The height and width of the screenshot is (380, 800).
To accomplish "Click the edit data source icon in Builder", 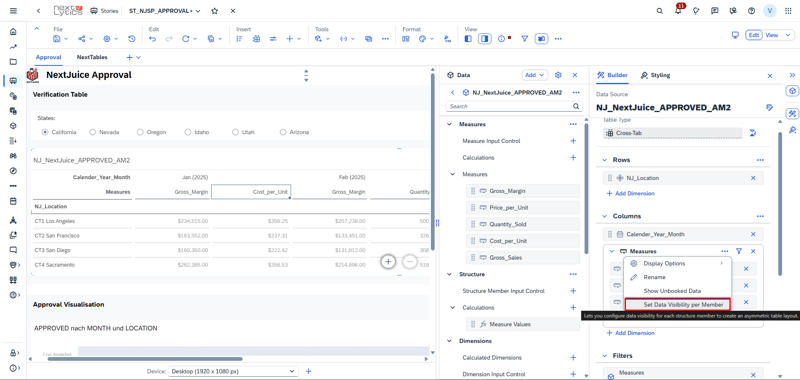I will (769, 108).
